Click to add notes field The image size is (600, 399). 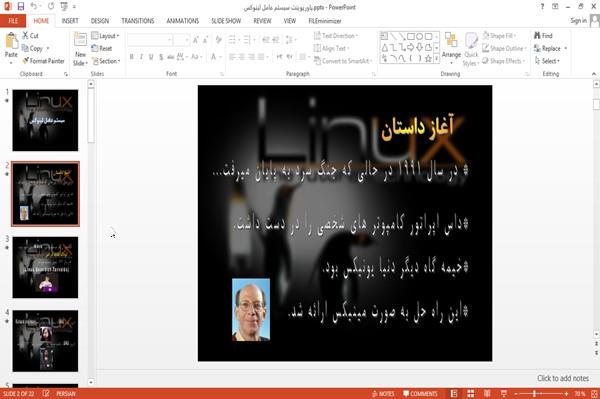point(562,378)
